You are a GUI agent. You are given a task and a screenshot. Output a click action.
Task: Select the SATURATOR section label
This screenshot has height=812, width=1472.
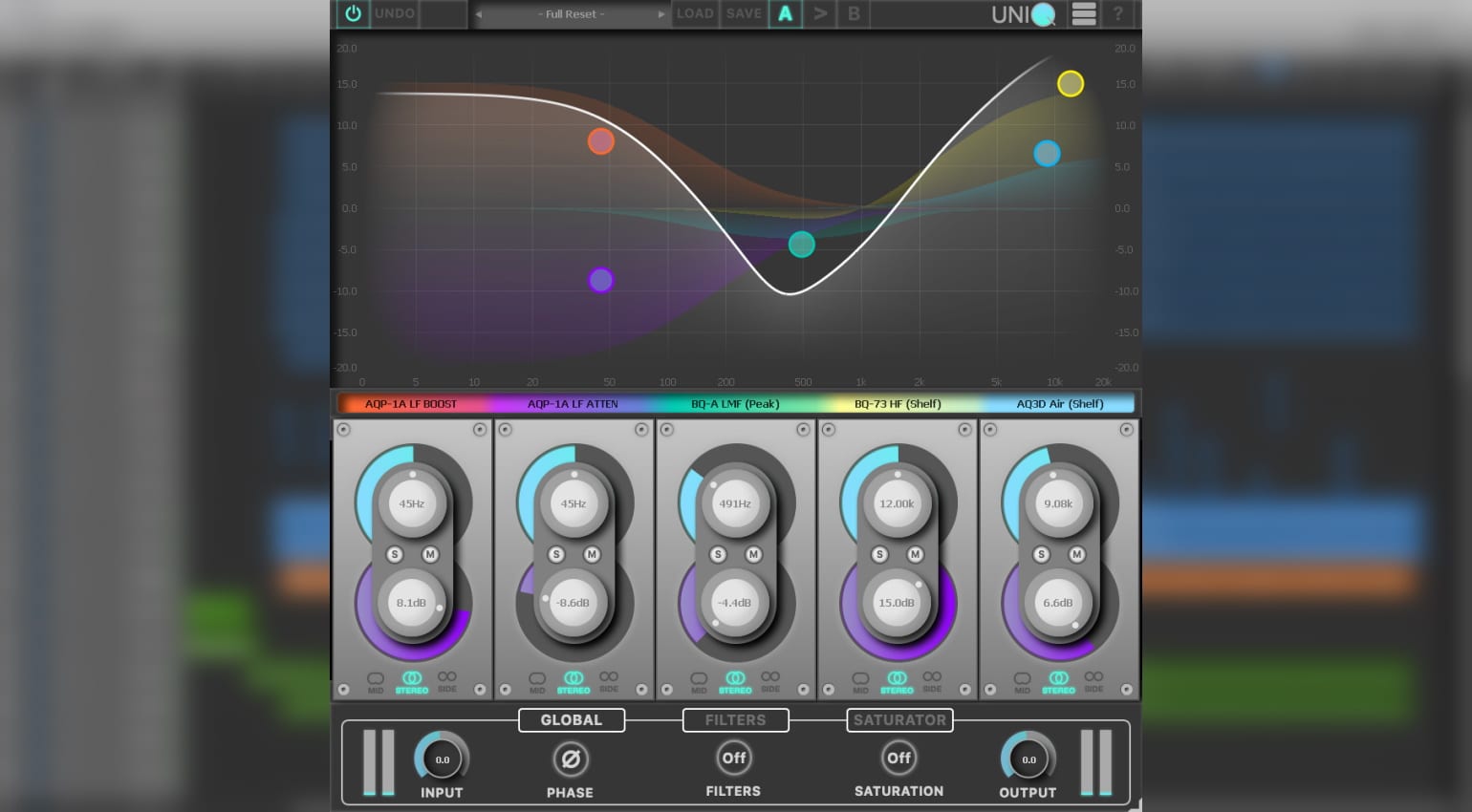(899, 719)
